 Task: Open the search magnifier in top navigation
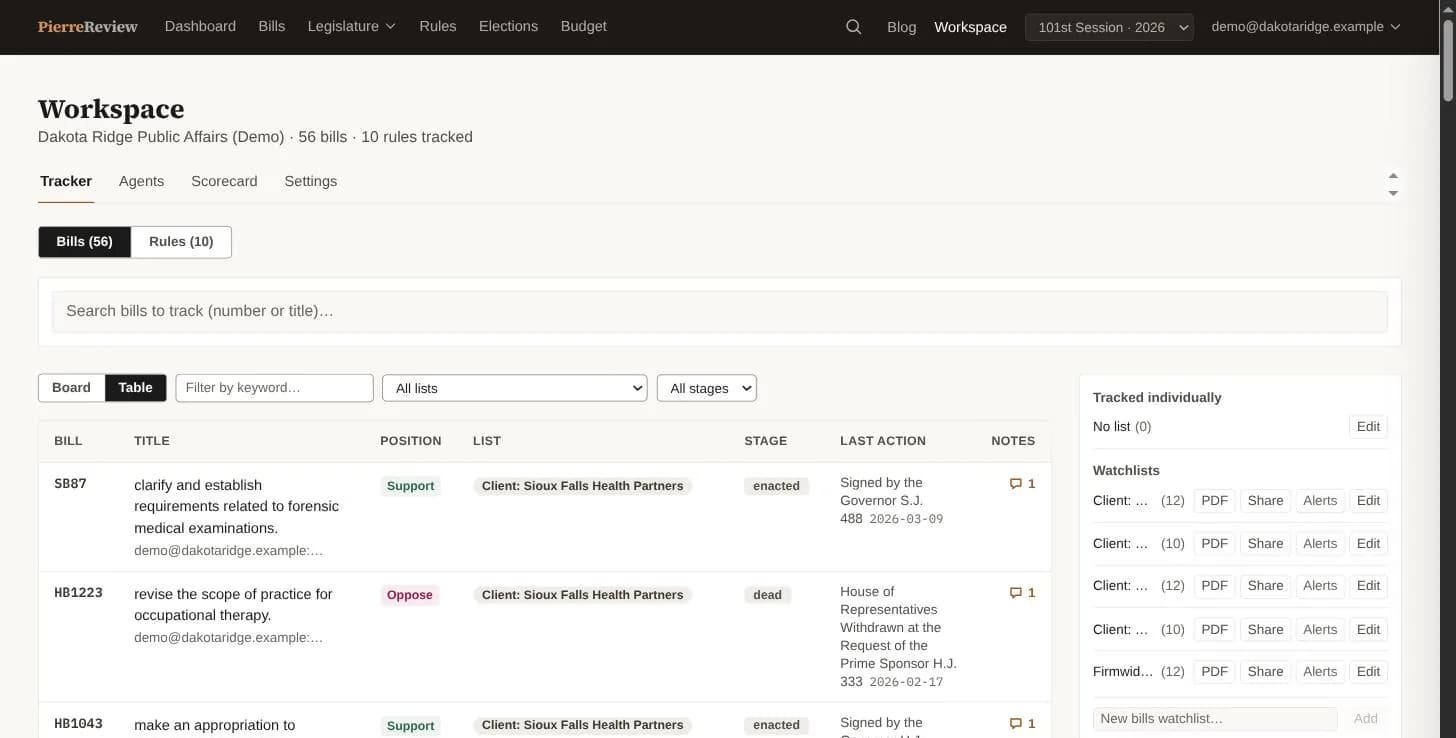[x=853, y=27]
